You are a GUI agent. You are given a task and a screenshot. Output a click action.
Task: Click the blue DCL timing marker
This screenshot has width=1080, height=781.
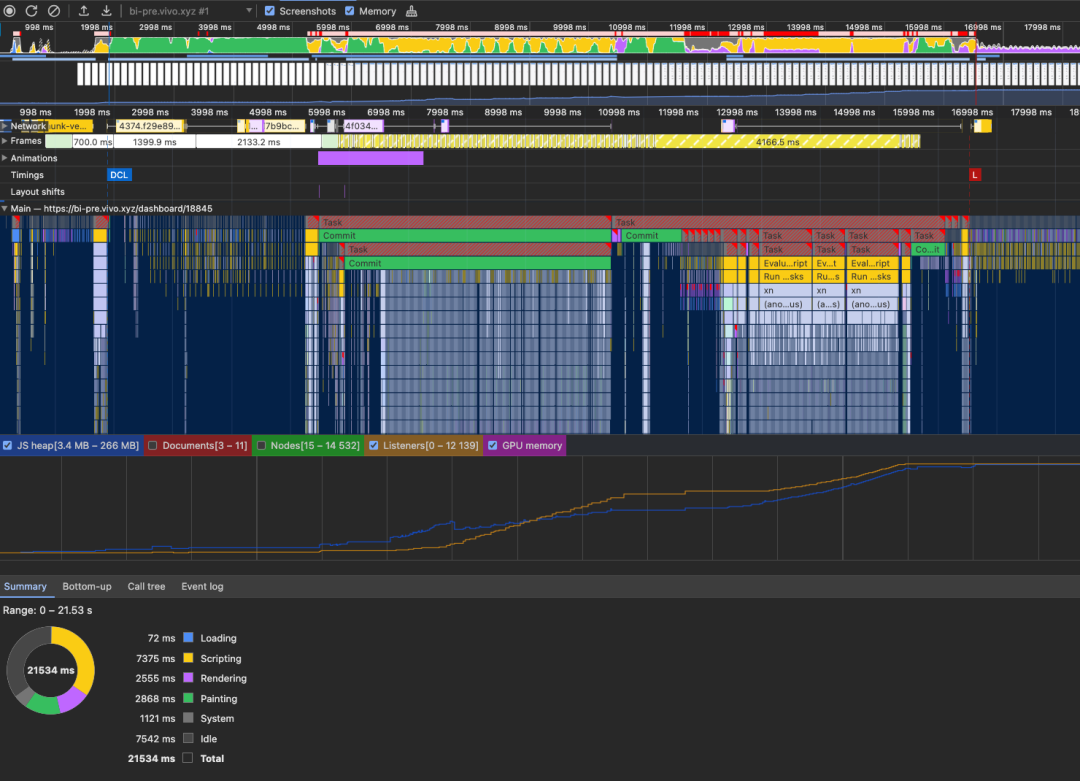tap(119, 175)
